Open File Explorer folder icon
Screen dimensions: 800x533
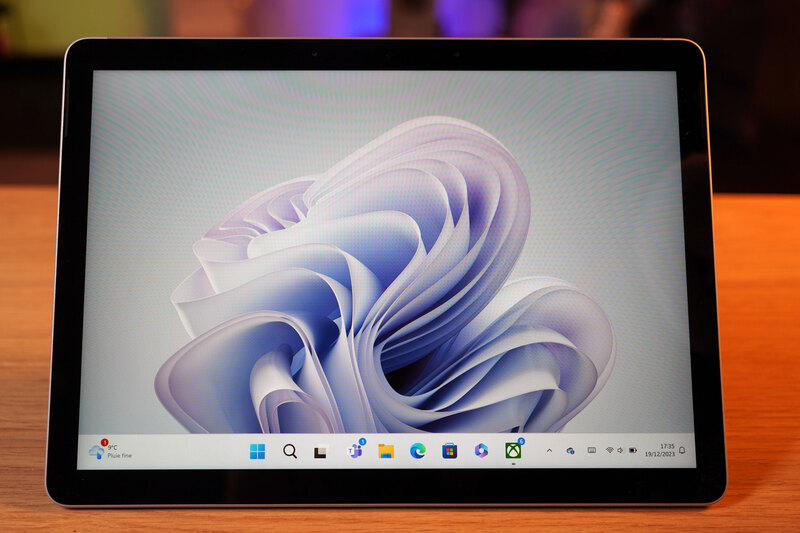[x=386, y=451]
